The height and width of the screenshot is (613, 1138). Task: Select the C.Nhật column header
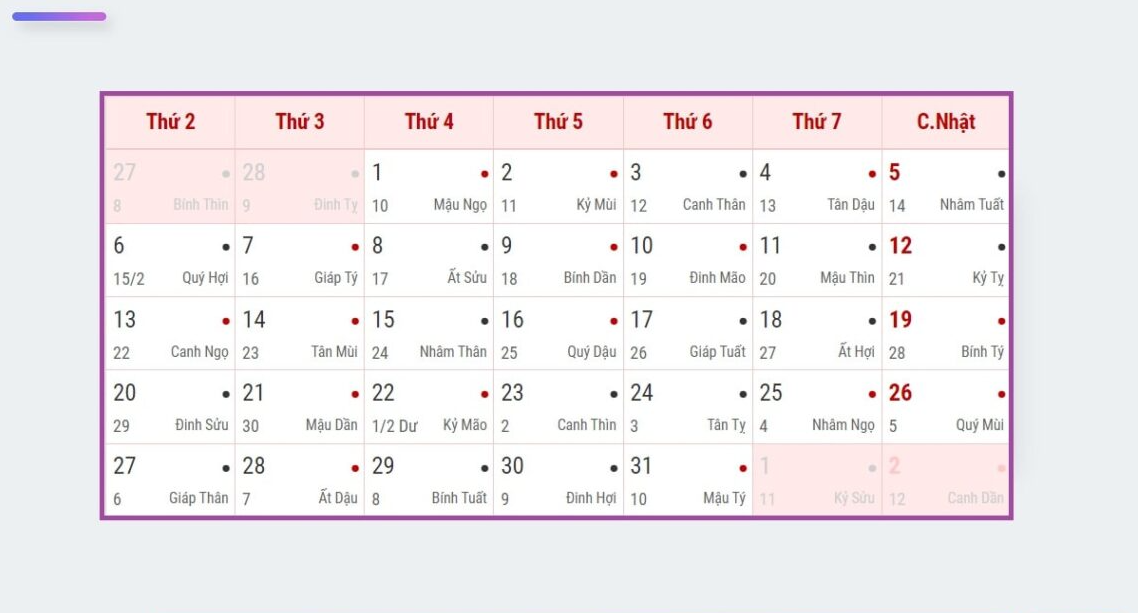946,122
